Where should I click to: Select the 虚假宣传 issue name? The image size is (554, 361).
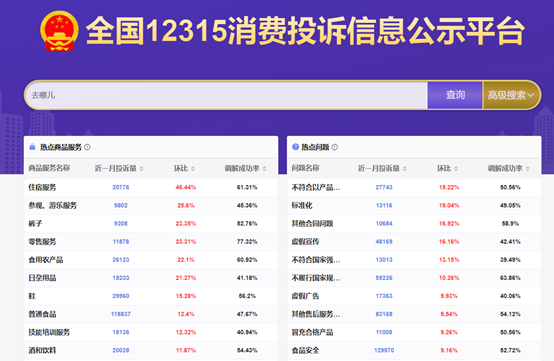click(x=305, y=242)
